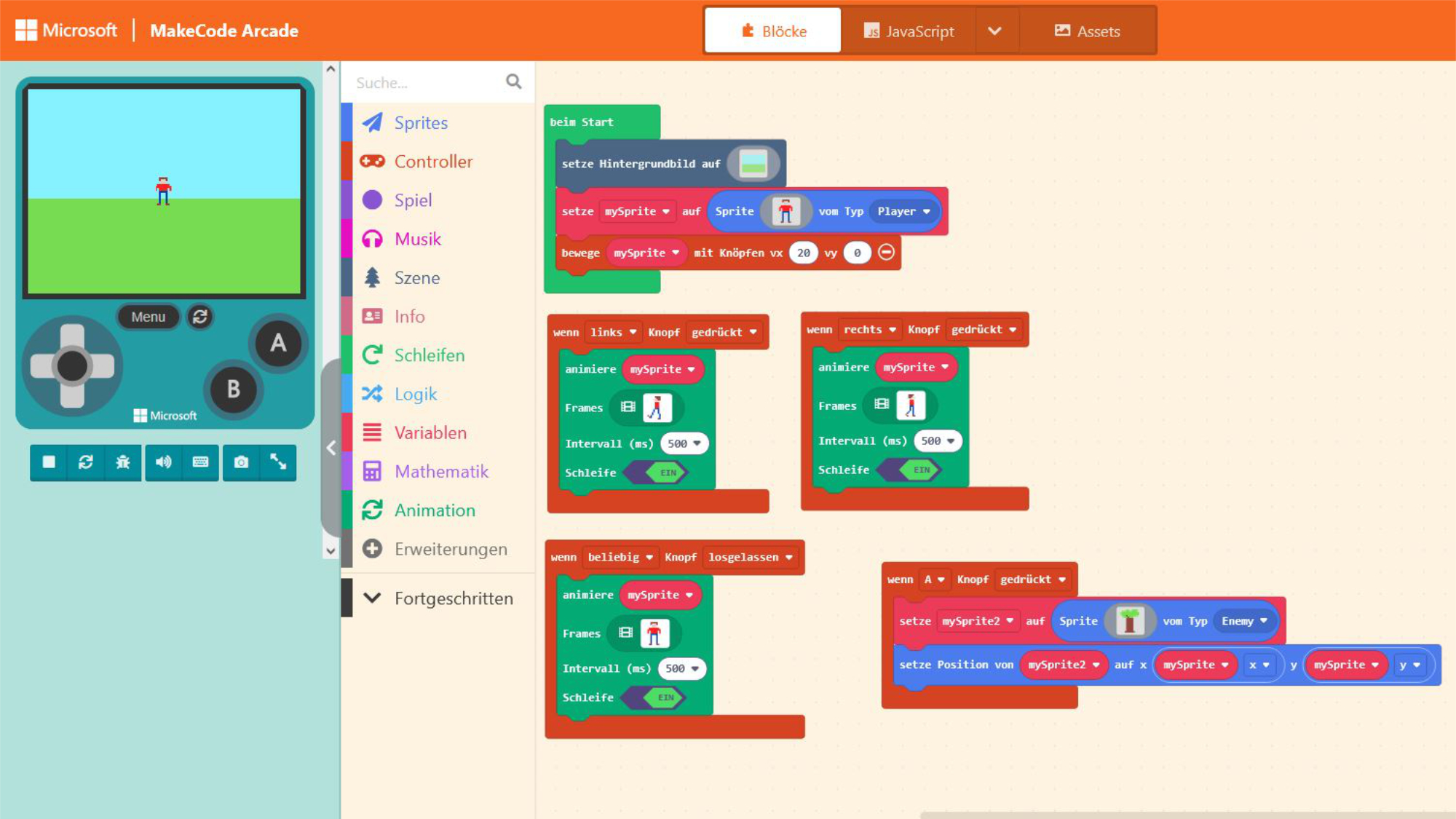Take a screenshot with the camera icon

pyautogui.click(x=241, y=462)
